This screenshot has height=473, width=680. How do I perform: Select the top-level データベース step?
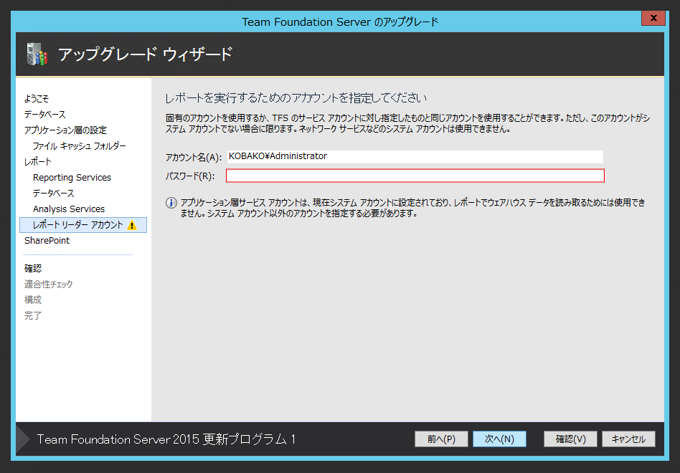pos(45,114)
